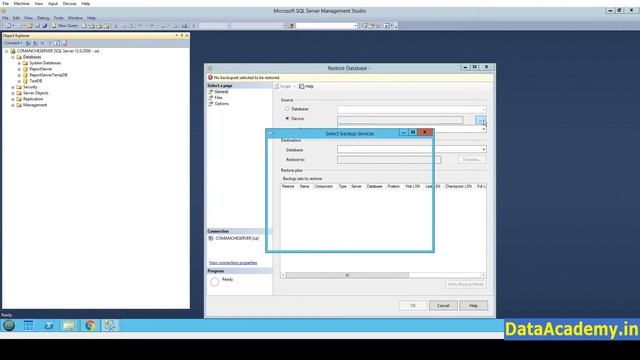
Task: Click the OK button in Restore Database
Action: [x=413, y=305]
